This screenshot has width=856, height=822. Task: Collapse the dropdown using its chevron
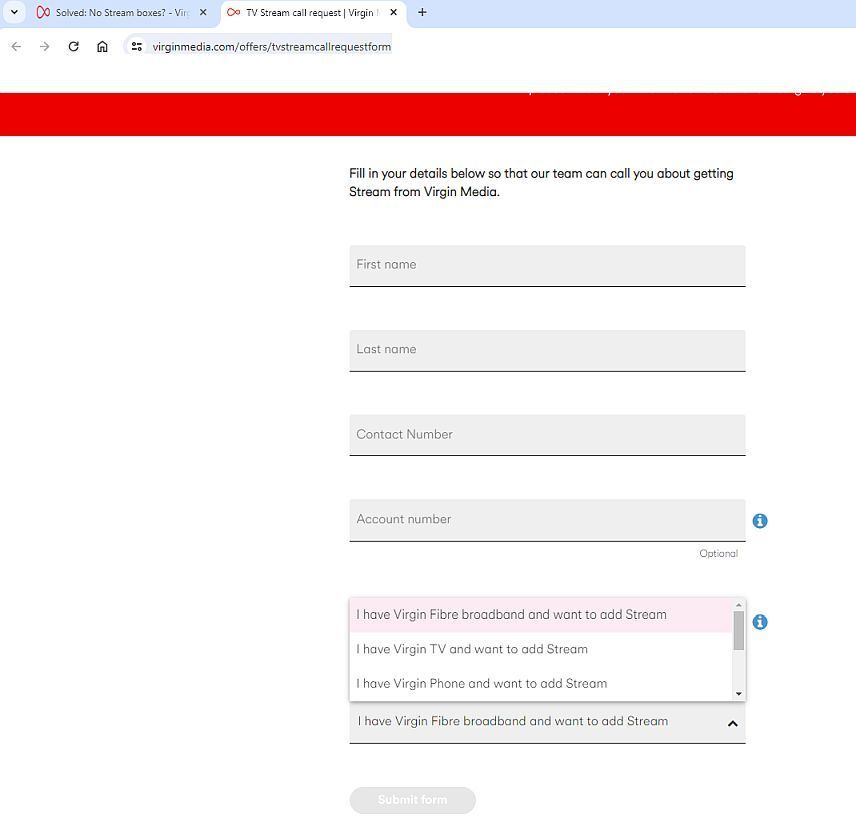[x=733, y=723]
